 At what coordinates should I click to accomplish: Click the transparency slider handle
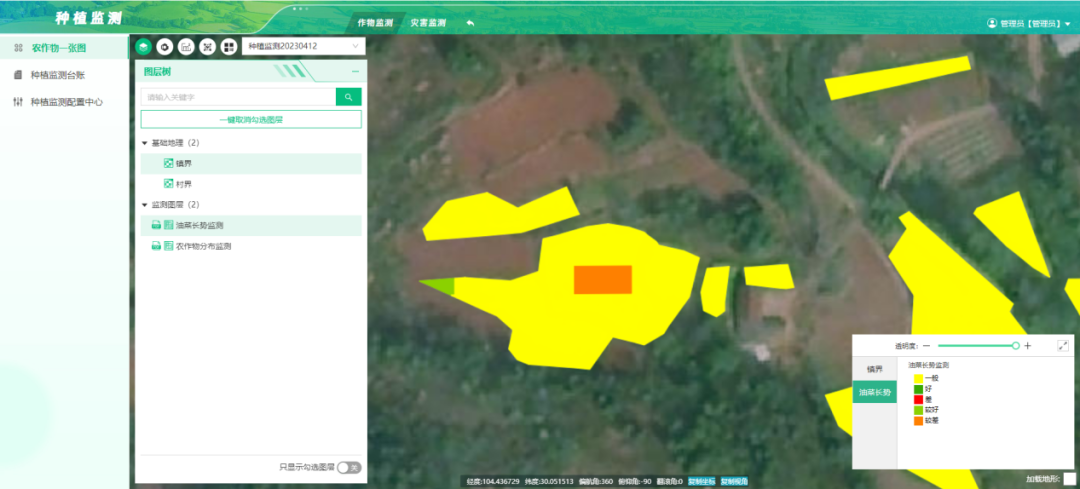(1015, 345)
